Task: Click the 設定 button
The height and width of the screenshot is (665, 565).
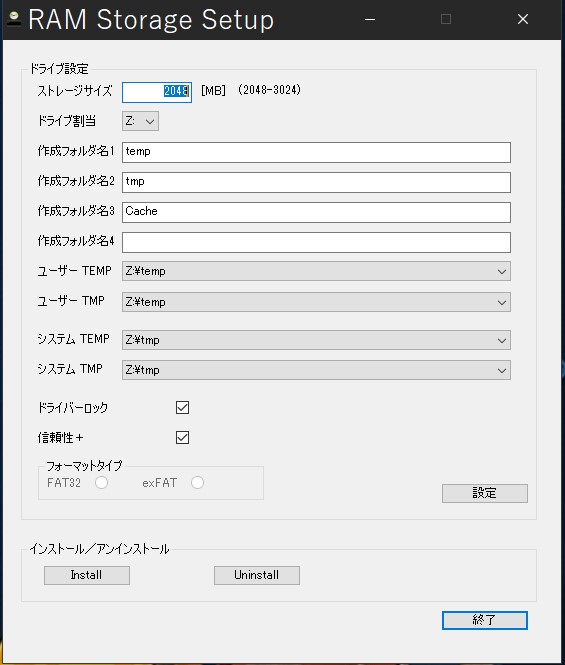Action: click(x=485, y=493)
